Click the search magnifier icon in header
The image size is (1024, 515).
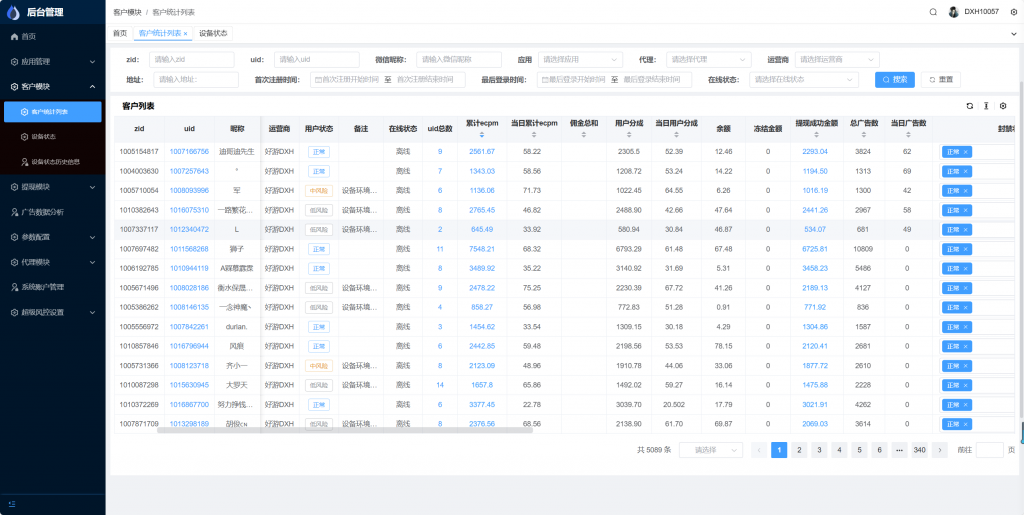[x=933, y=12]
